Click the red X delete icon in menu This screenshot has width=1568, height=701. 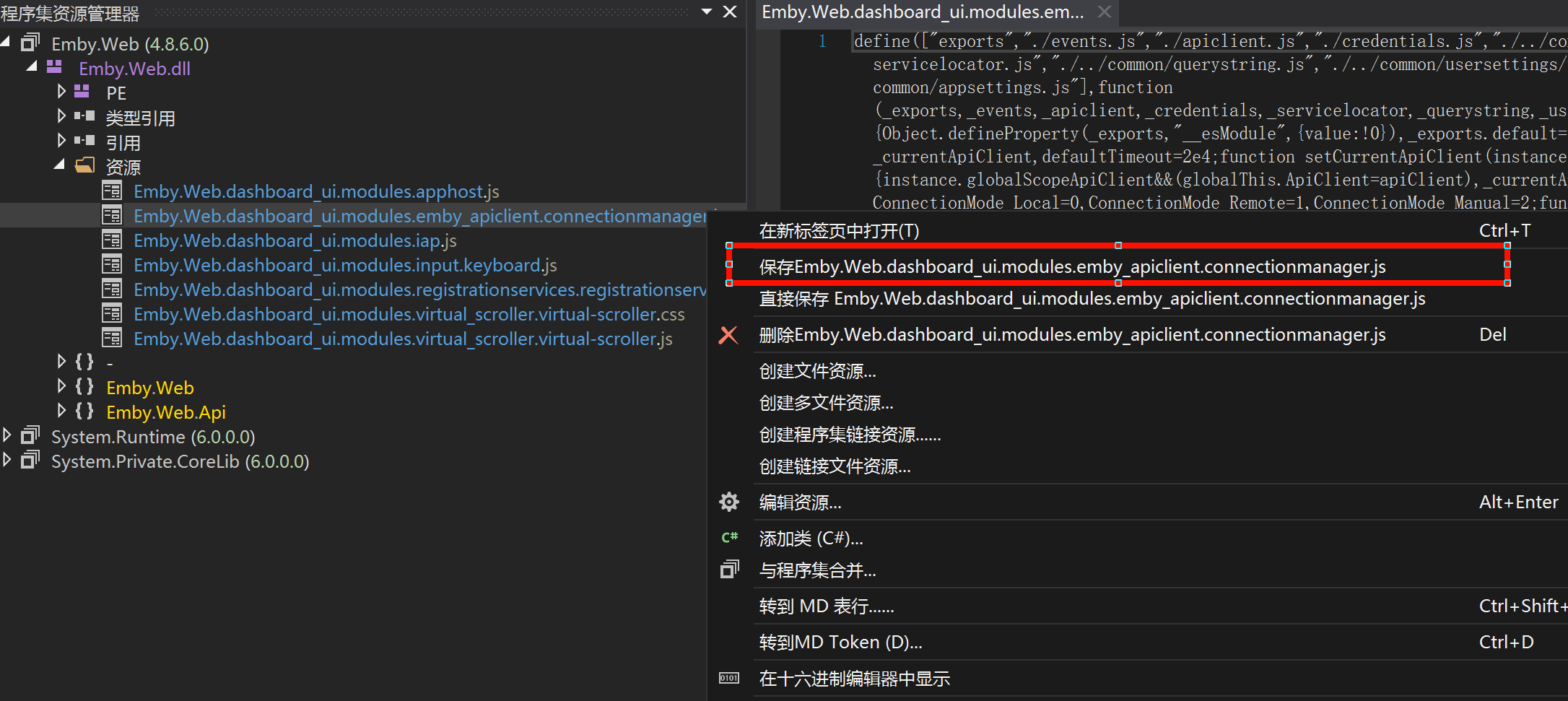tap(728, 335)
